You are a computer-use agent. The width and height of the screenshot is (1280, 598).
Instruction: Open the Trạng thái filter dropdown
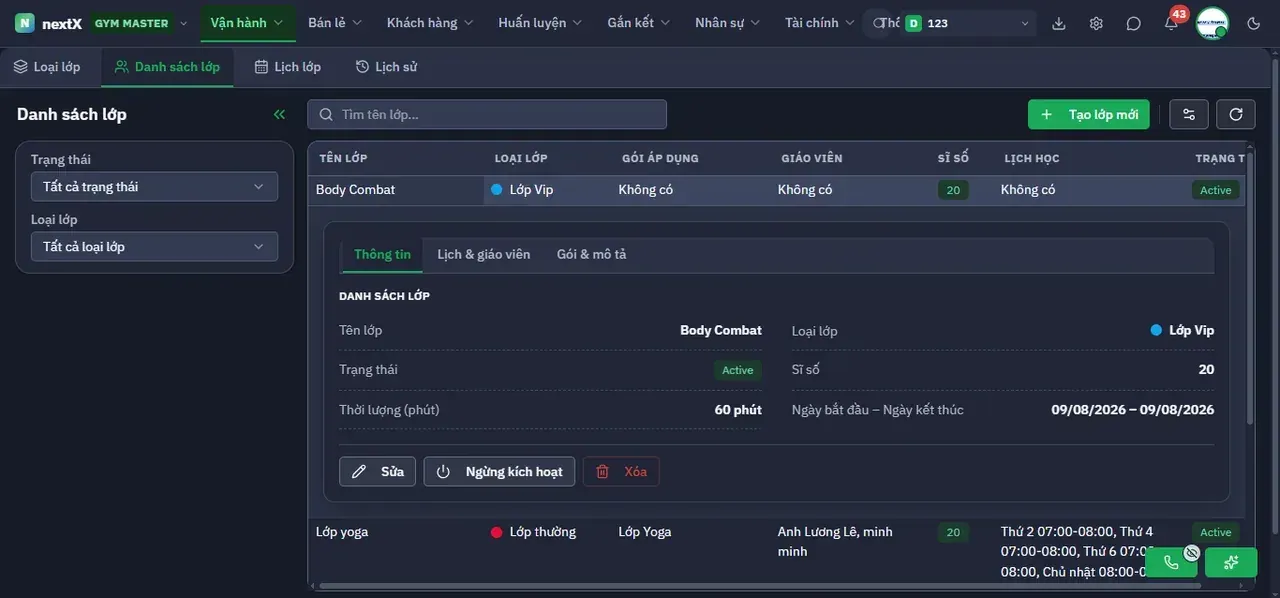(154, 187)
